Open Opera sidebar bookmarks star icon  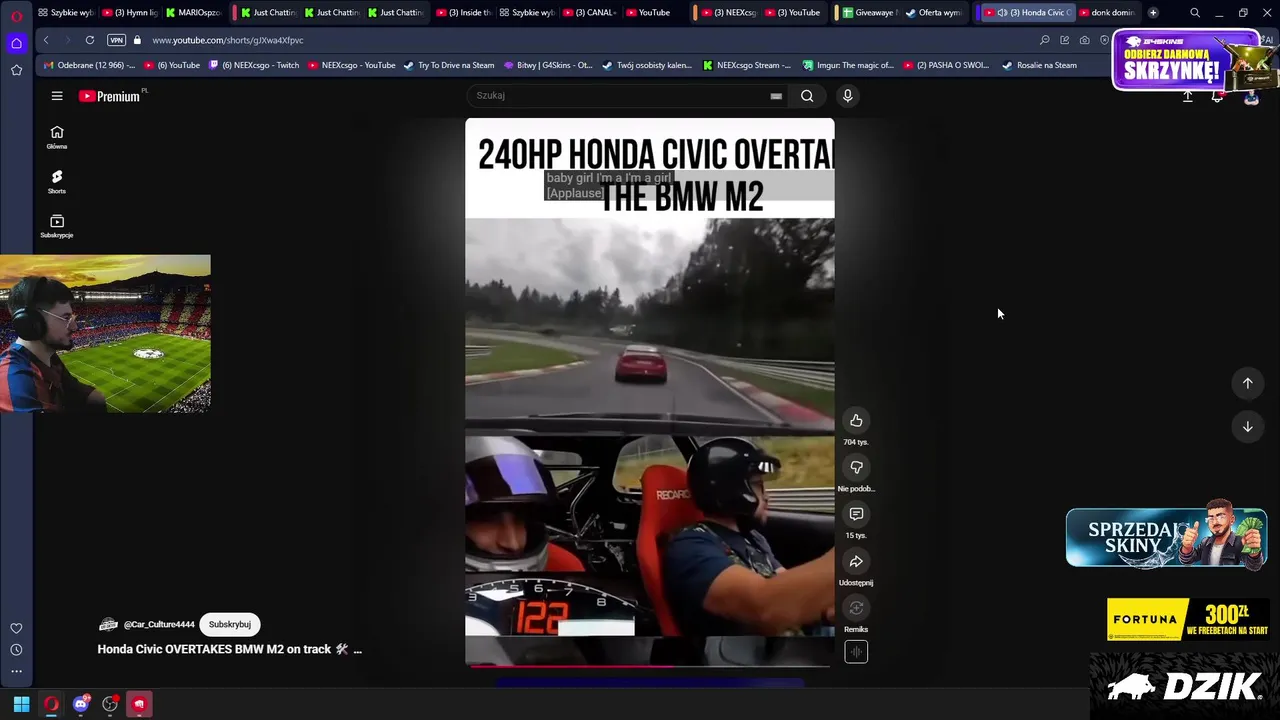(16, 70)
